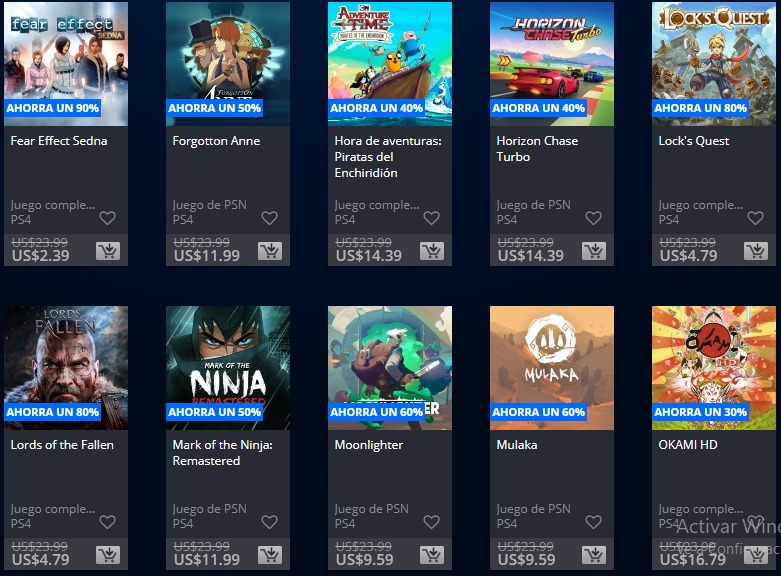Add Forgotton Anne to cart
Image resolution: width=781 pixels, height=576 pixels.
[x=270, y=251]
